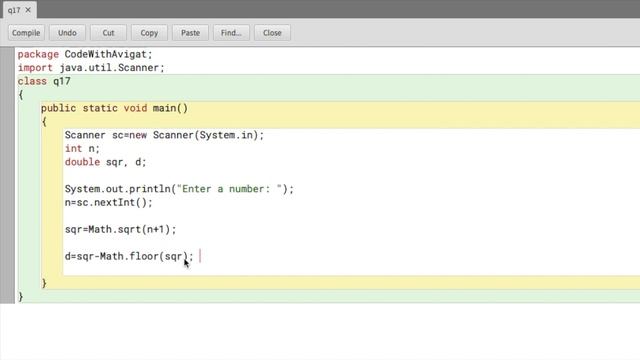
Task: Click the 'sqr=Math.sqrt(n+1);' line
Action: (120, 229)
